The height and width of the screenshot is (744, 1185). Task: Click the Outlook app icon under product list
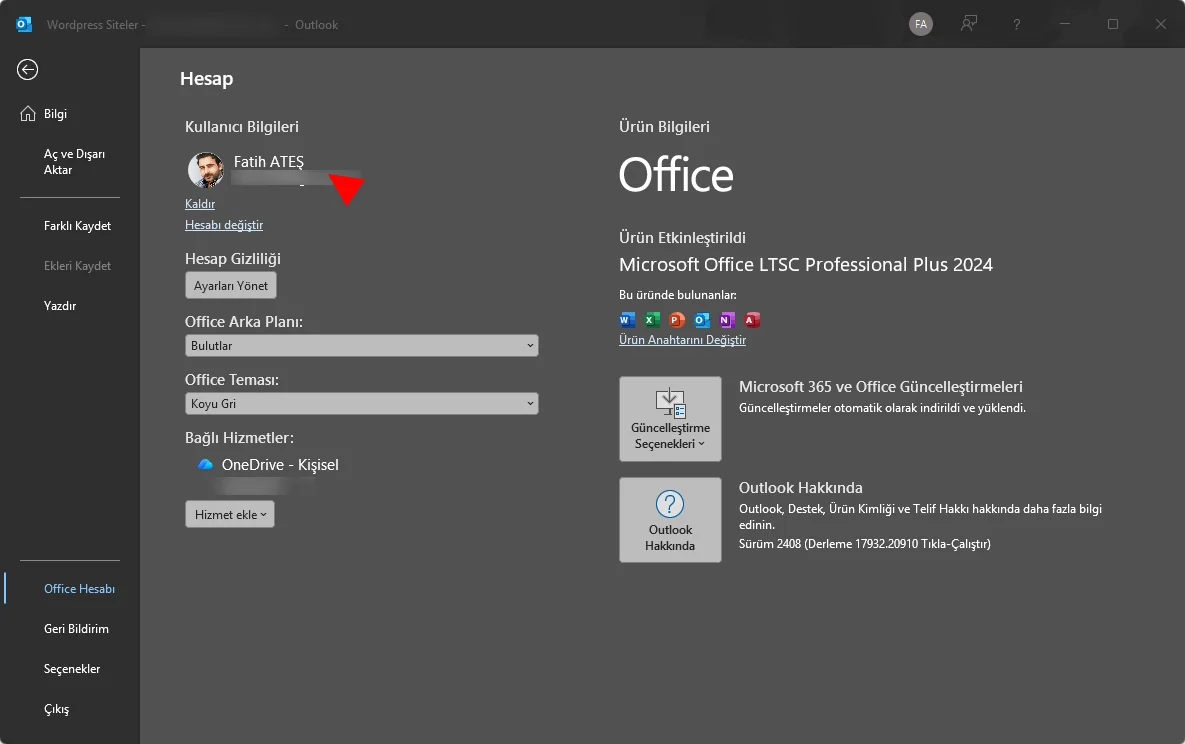[701, 320]
